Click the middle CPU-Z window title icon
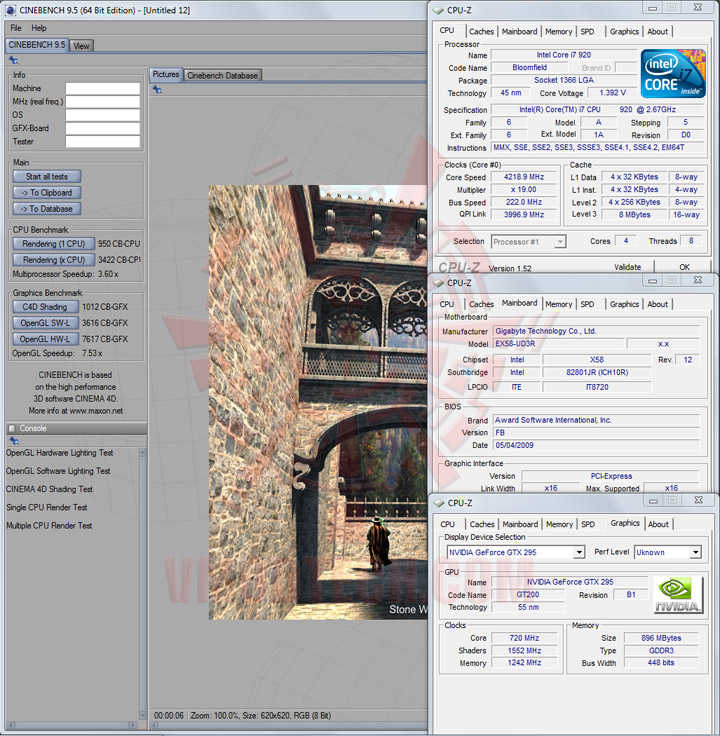This screenshot has width=720, height=736. coord(438,283)
